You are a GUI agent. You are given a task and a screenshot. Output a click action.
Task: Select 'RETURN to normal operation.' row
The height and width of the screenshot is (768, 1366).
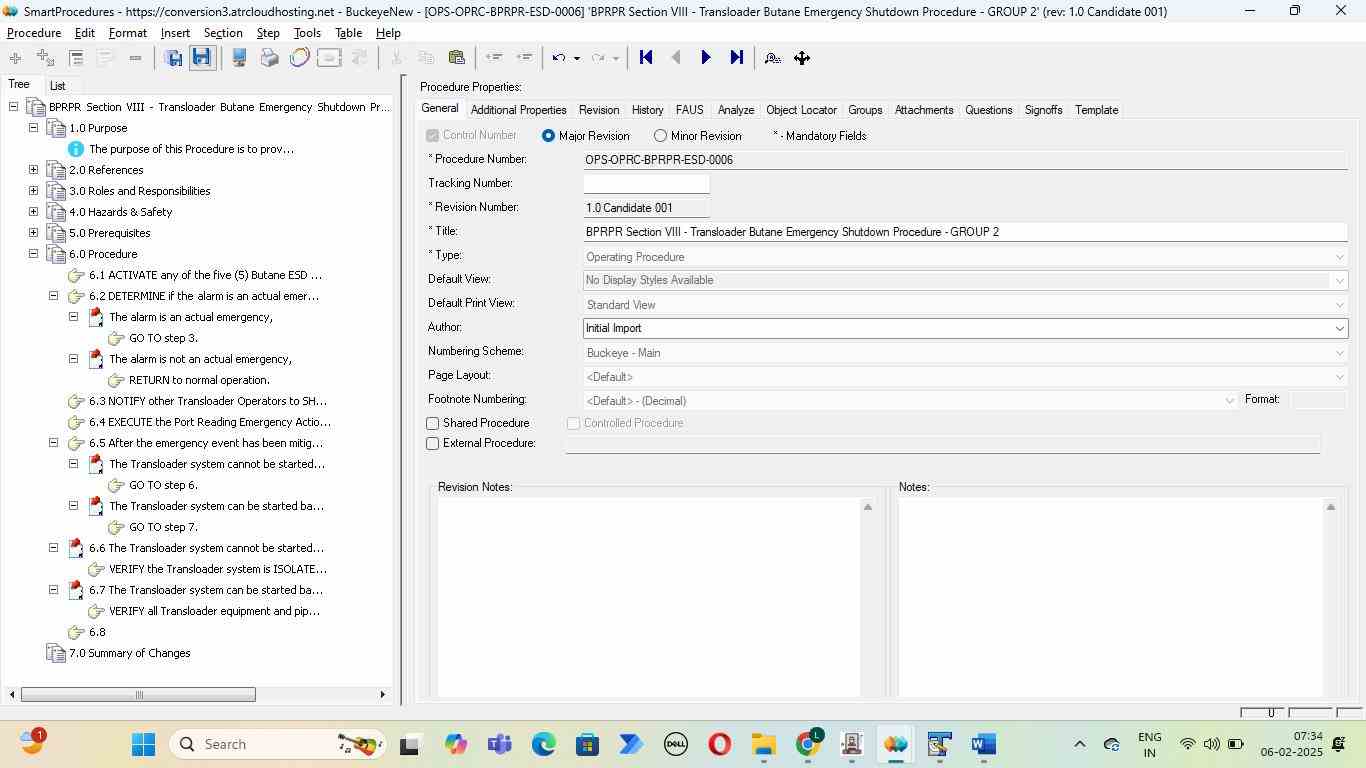tap(199, 380)
